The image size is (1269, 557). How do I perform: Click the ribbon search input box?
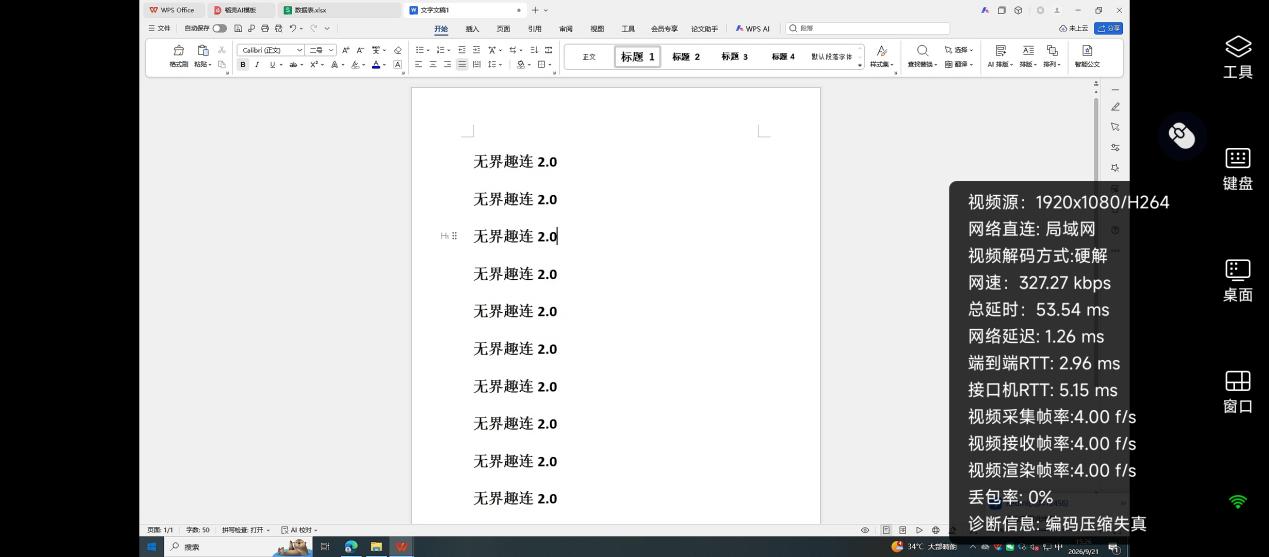coord(867,28)
